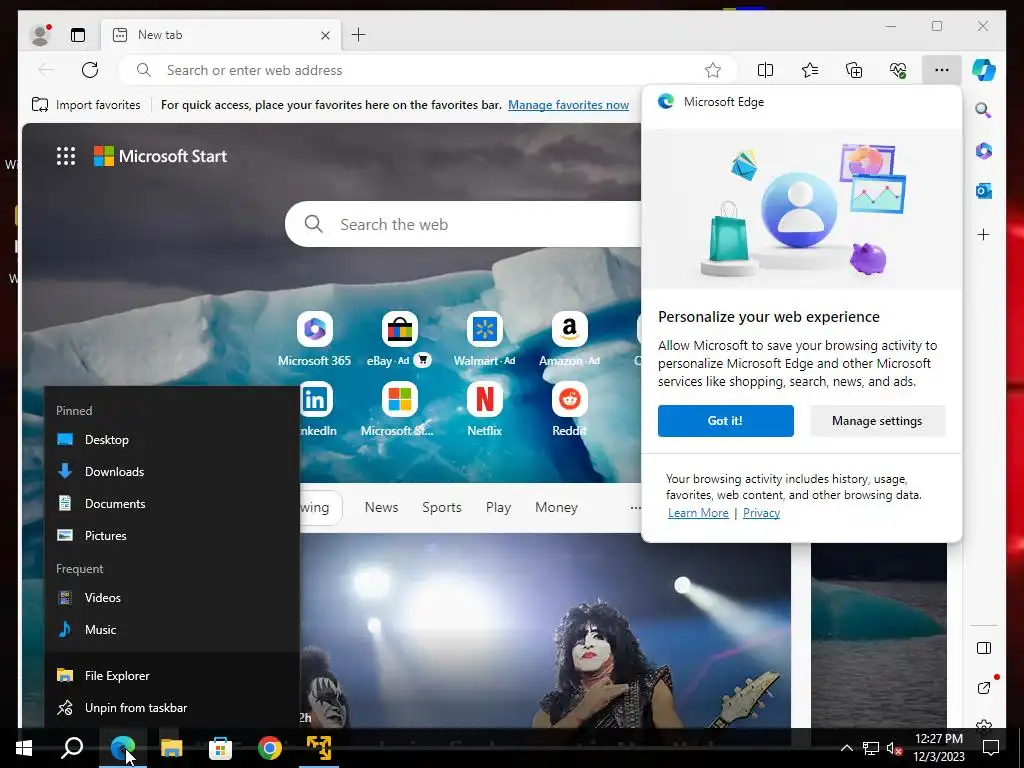Switch to the Sports feed tab

click(441, 507)
